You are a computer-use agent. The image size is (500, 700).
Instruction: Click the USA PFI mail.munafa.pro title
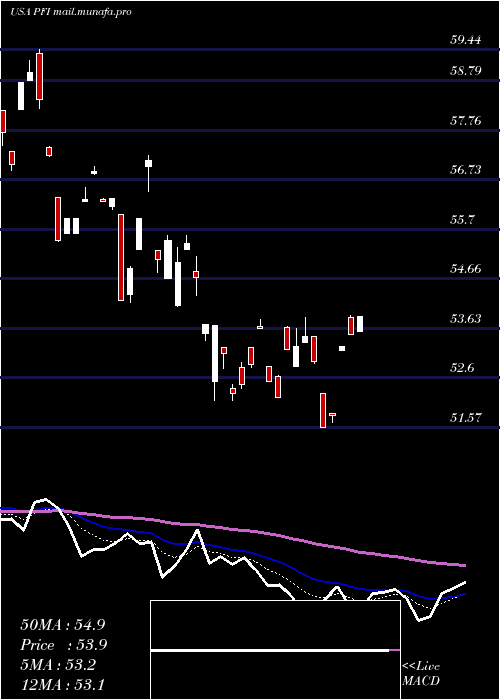pos(71,12)
